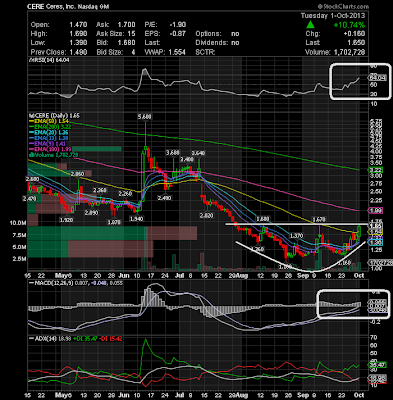Screen dimensions: 393x400
Task: Click the pink 1.99 right-axis tag
Action: [x=375, y=210]
